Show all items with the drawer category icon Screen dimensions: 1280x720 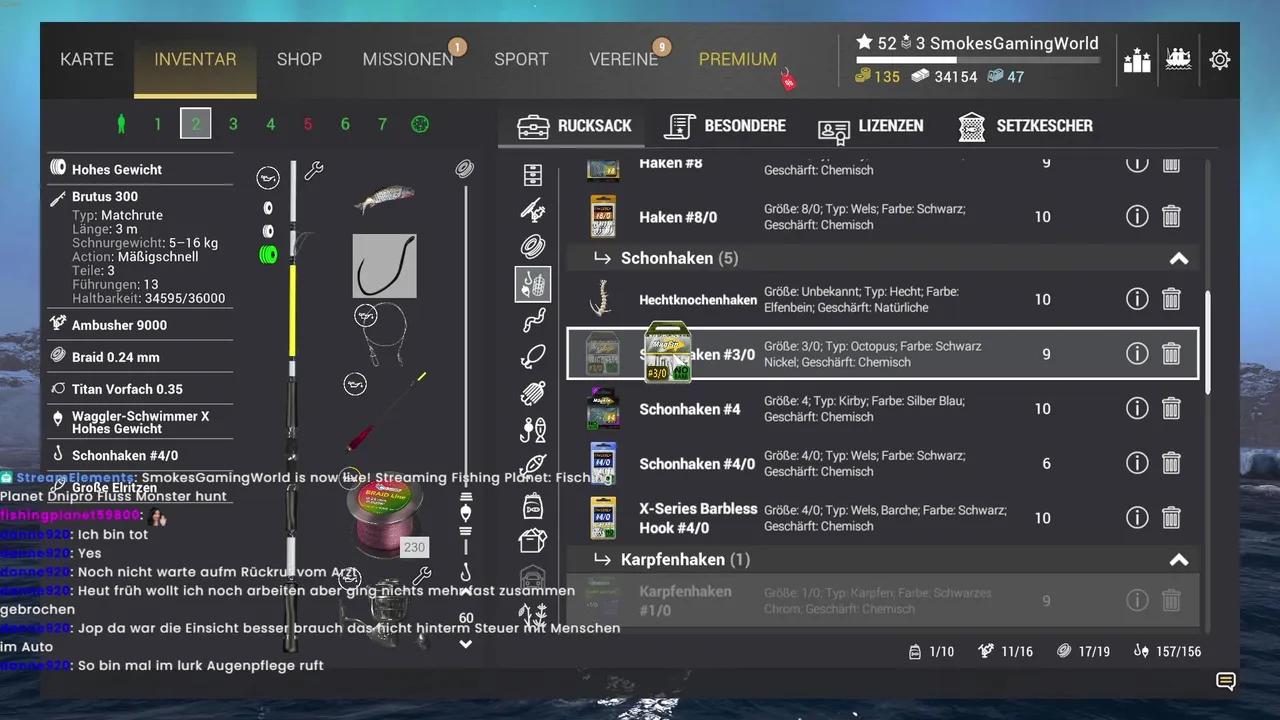click(x=533, y=175)
